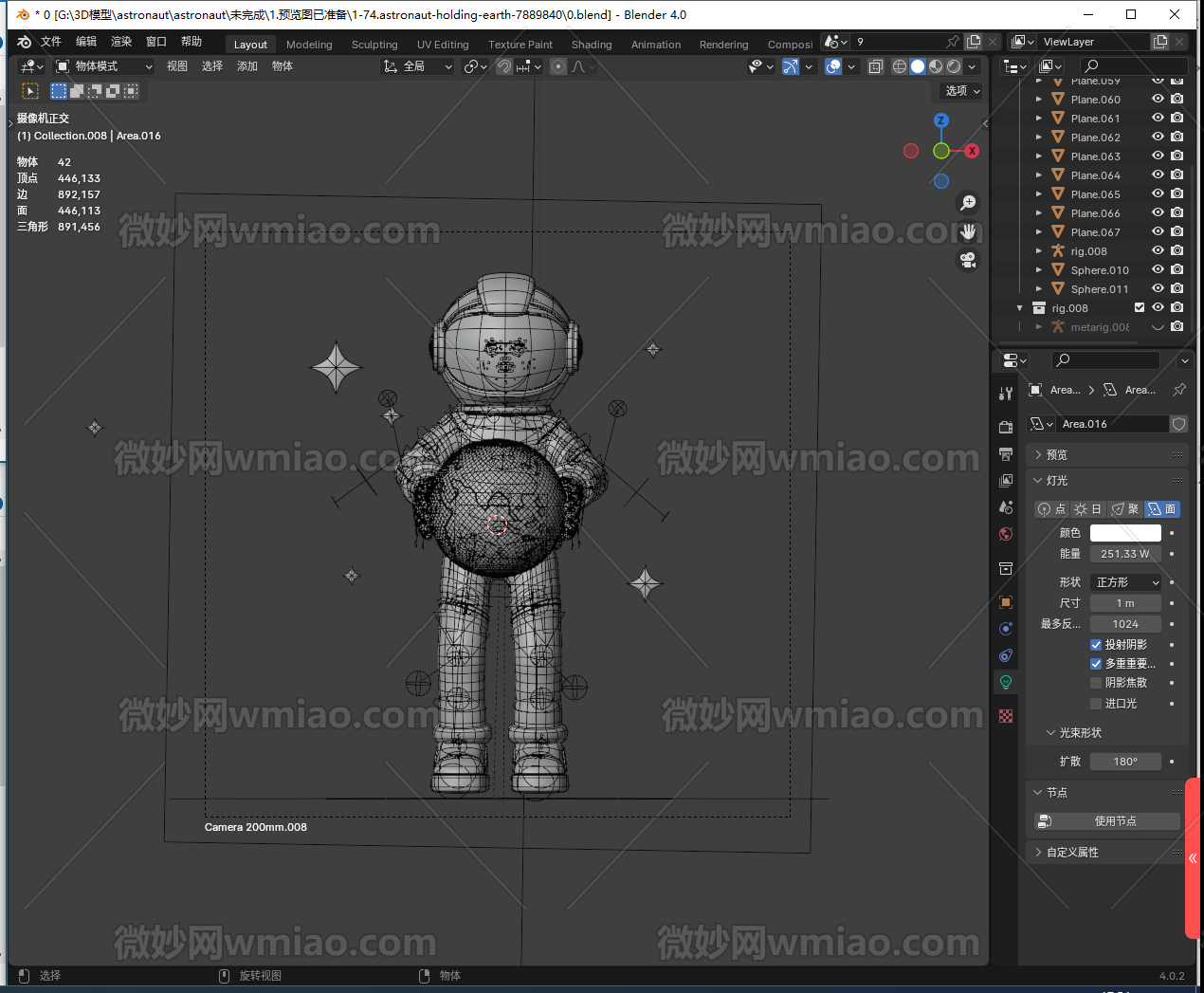This screenshot has height=993, width=1204.
Task: Open the Render properties tab icon
Action: coord(1006,428)
